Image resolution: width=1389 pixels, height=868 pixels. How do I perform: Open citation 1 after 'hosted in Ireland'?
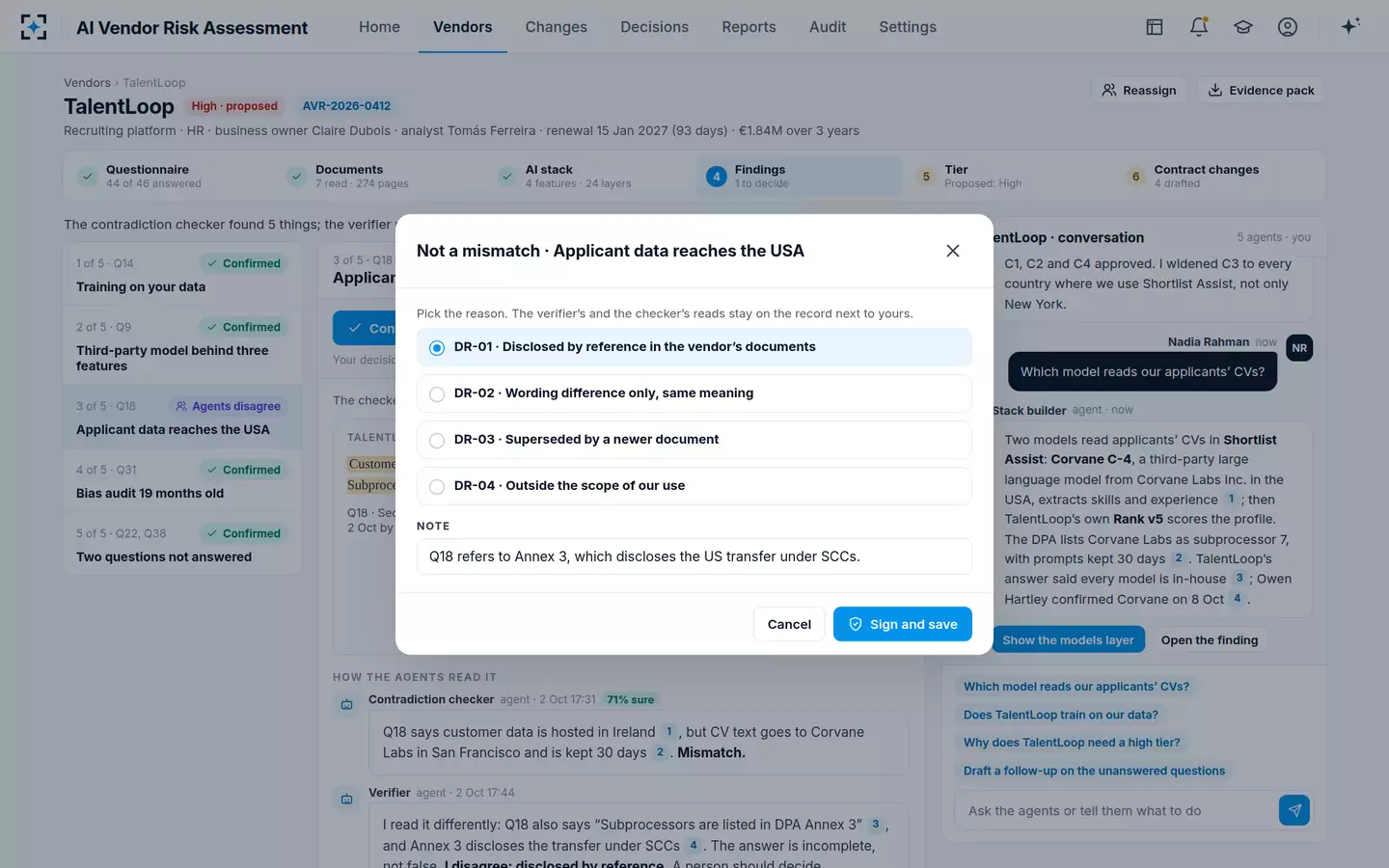tap(669, 732)
